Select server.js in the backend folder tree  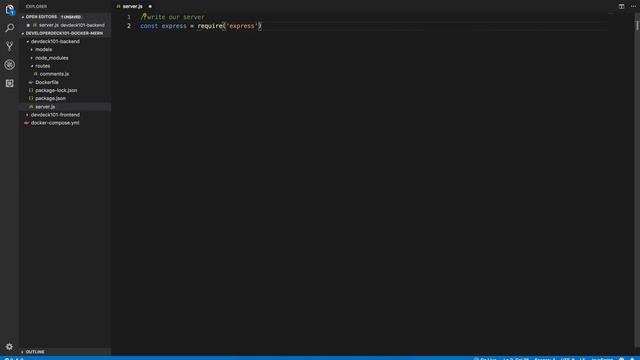click(x=45, y=107)
